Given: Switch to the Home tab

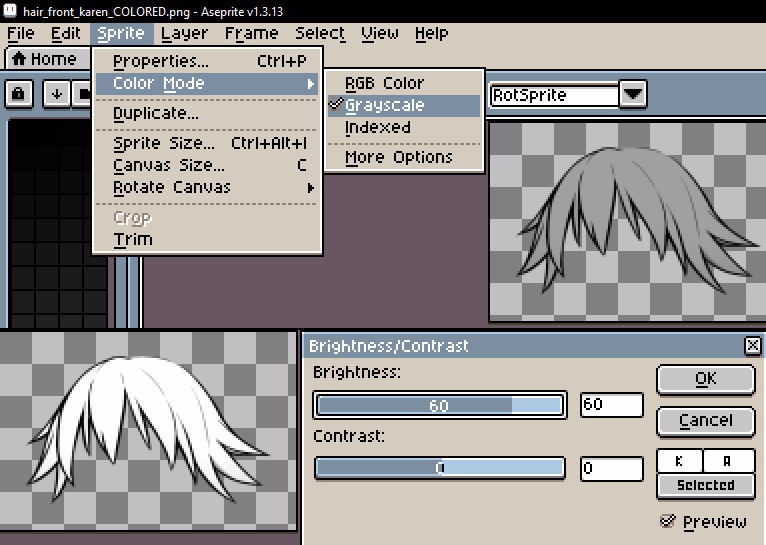Looking at the screenshot, I should coord(44,59).
